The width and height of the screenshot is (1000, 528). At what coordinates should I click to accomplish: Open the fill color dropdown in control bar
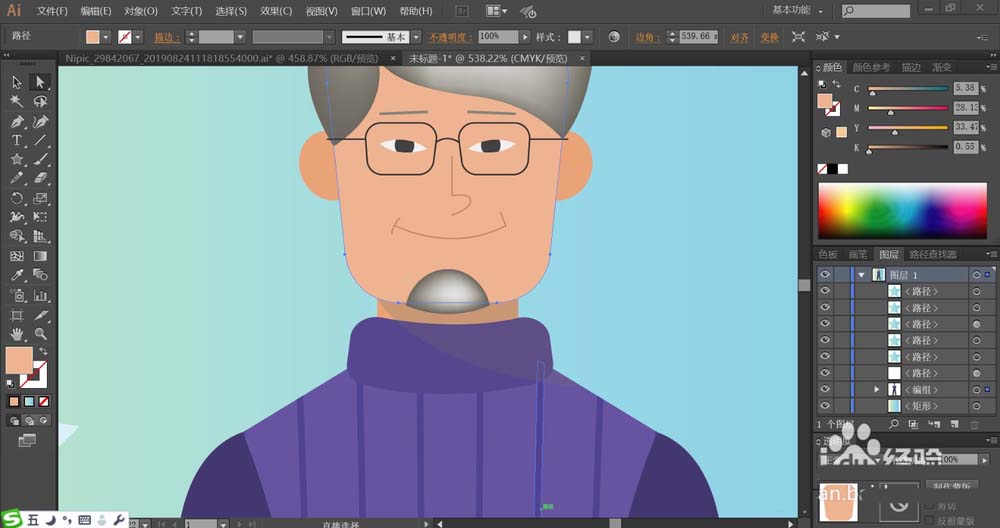(x=106, y=37)
